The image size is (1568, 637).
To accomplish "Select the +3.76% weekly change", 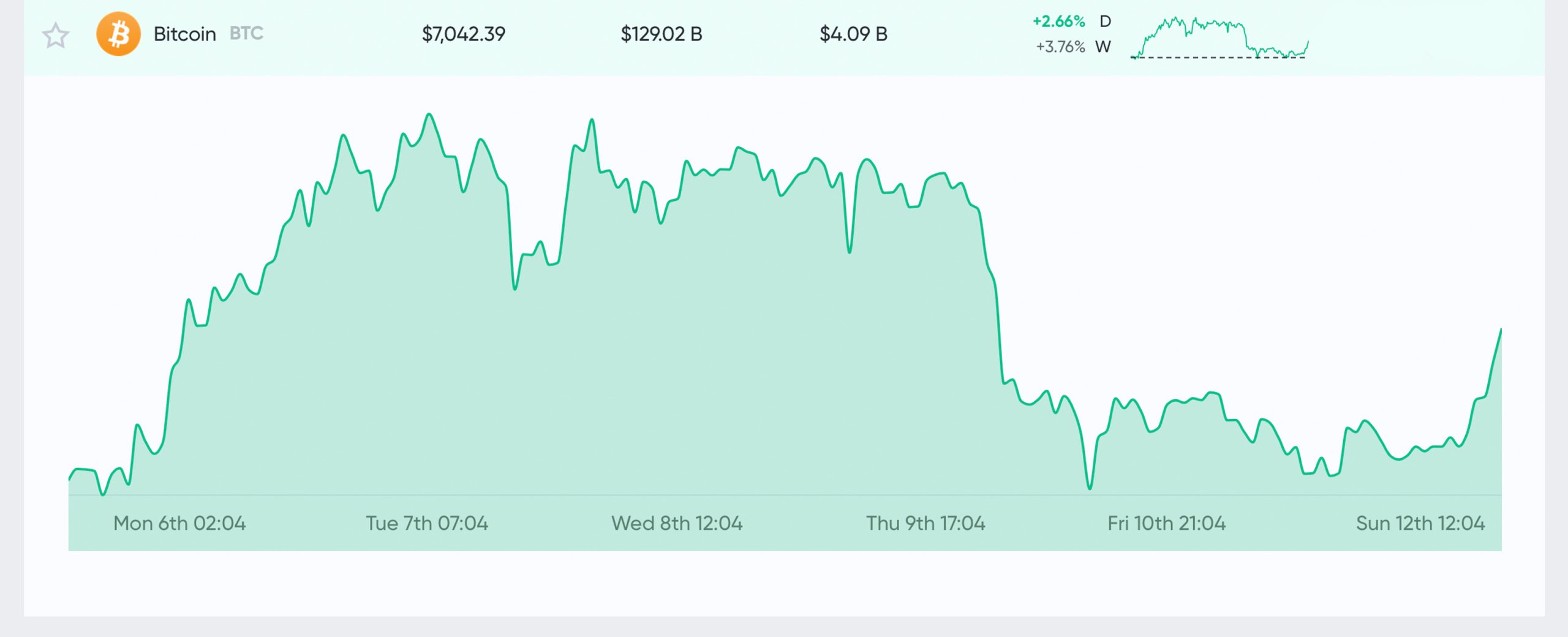I will [x=1060, y=47].
